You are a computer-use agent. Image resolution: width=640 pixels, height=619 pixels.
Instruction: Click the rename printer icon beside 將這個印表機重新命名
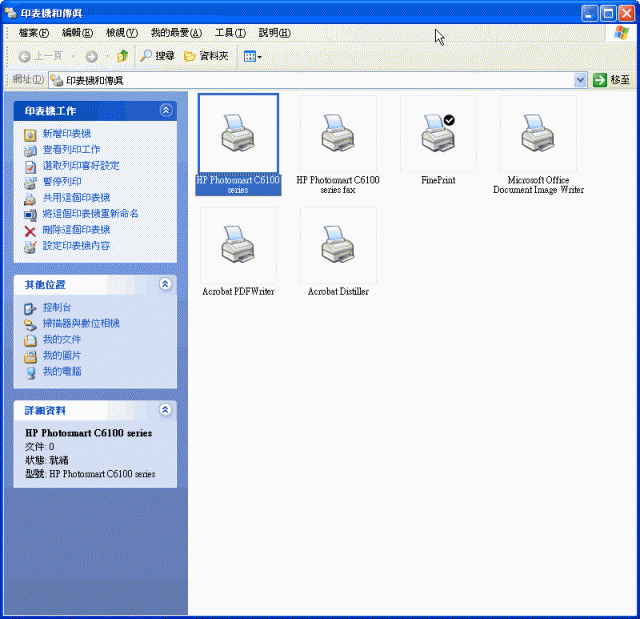point(30,214)
